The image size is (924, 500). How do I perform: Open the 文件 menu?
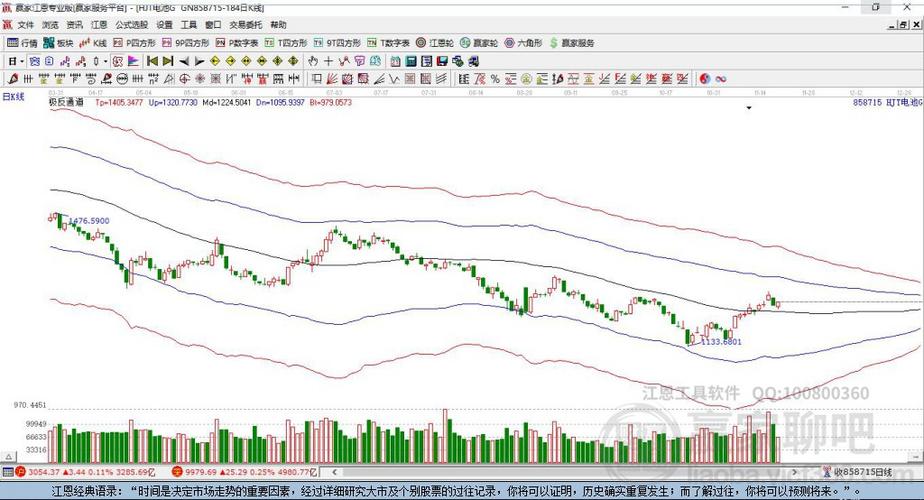[x=25, y=25]
